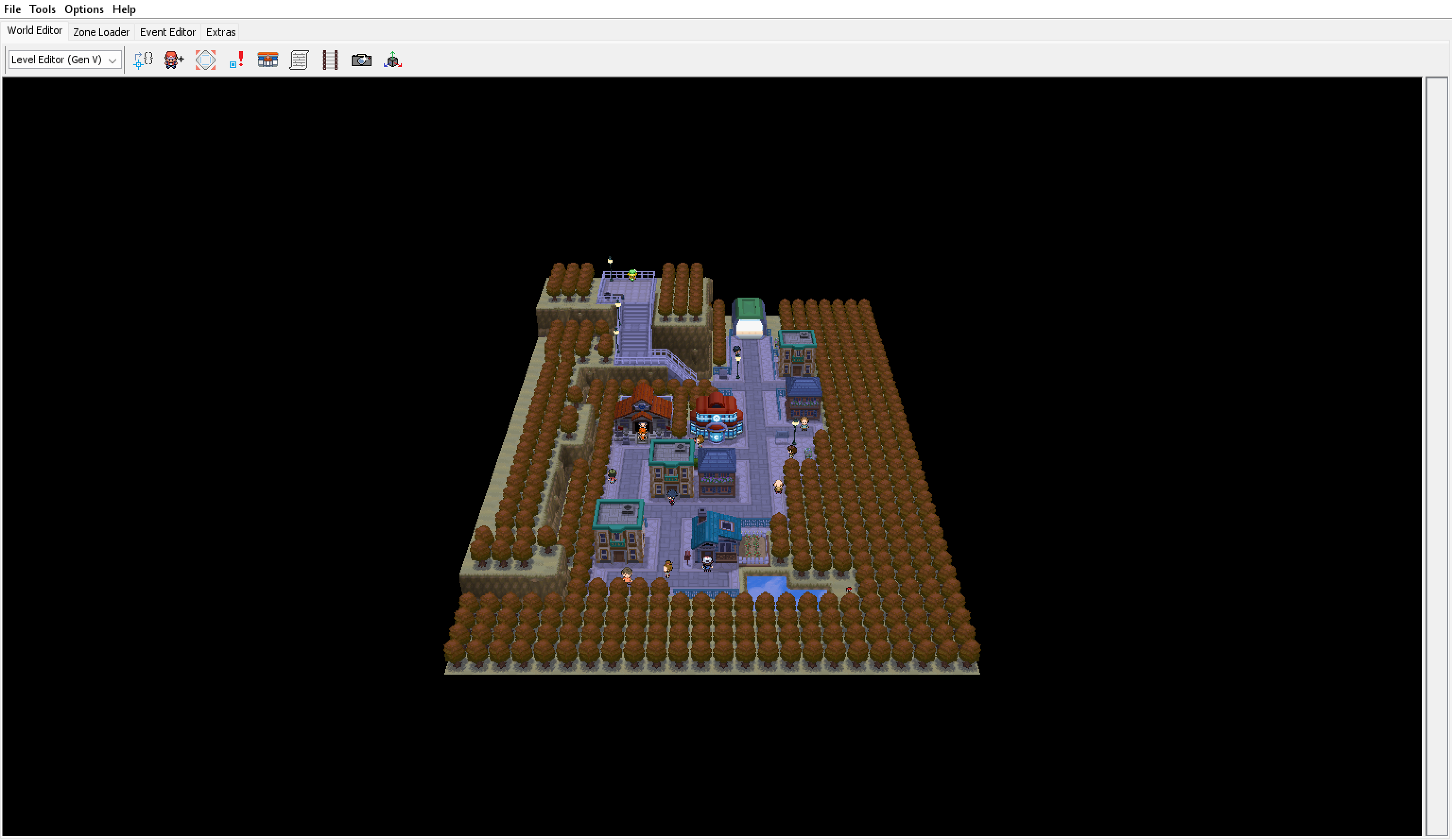
Task: Open the Tools menu
Action: coord(42,9)
